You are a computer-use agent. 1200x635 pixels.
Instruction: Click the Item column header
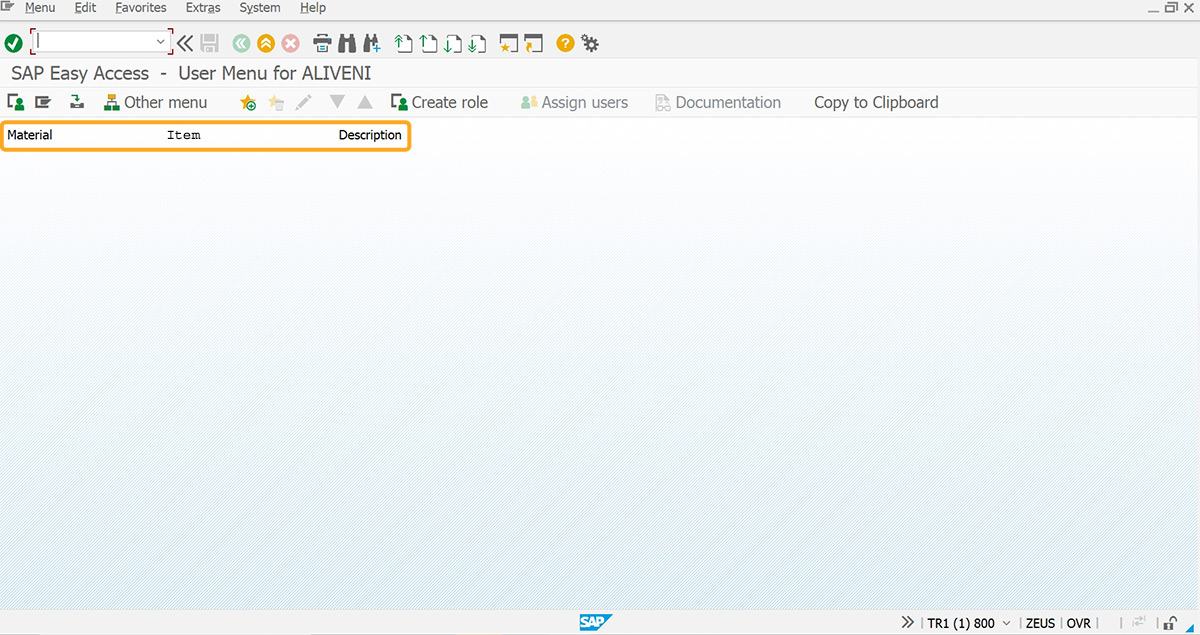tap(184, 135)
